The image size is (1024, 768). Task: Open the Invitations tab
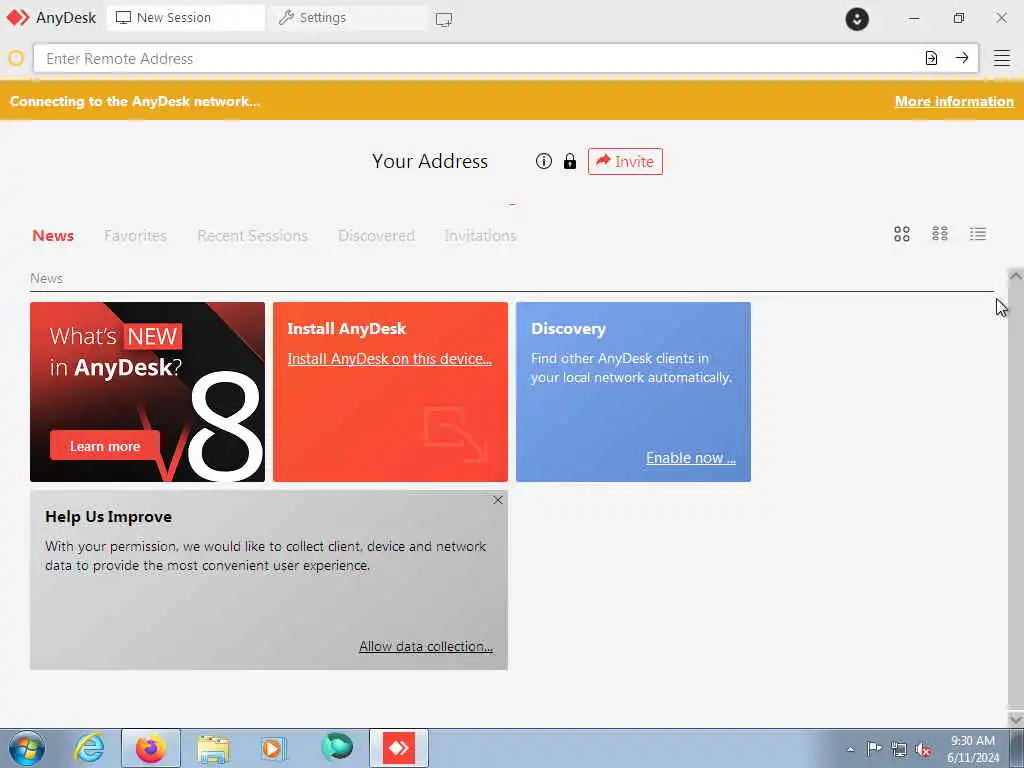click(x=480, y=235)
